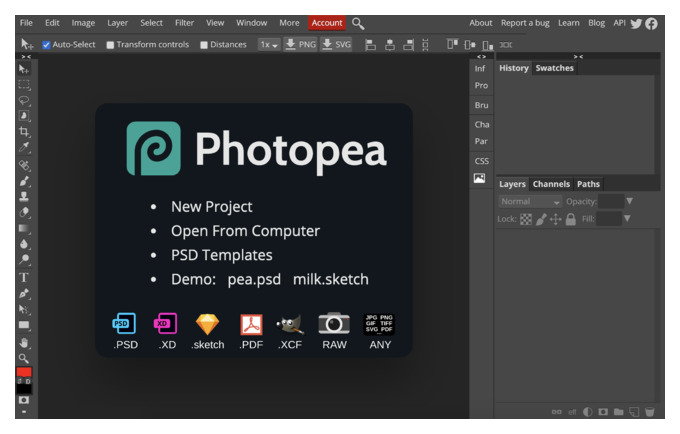Select the Rectangle Select tool

coord(24,85)
